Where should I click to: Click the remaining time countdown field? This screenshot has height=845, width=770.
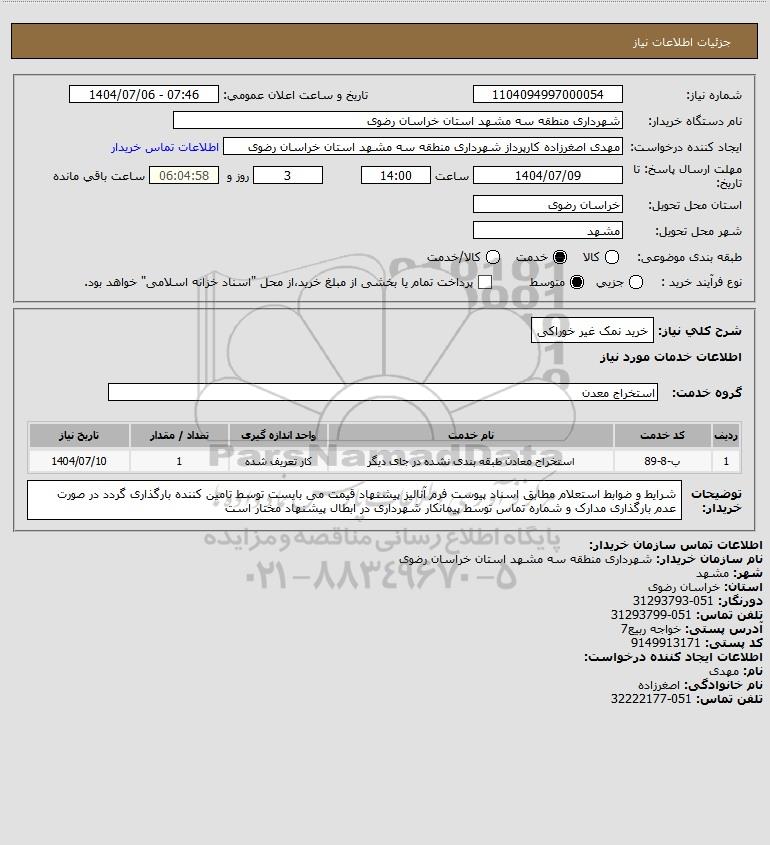tap(184, 175)
